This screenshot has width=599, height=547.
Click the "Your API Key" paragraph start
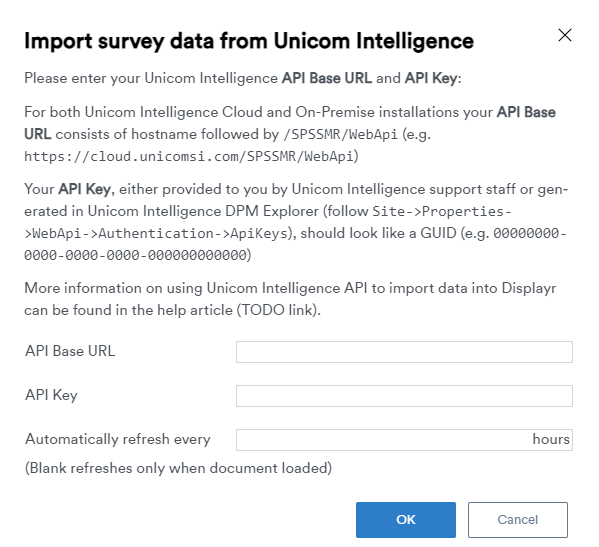(68, 189)
